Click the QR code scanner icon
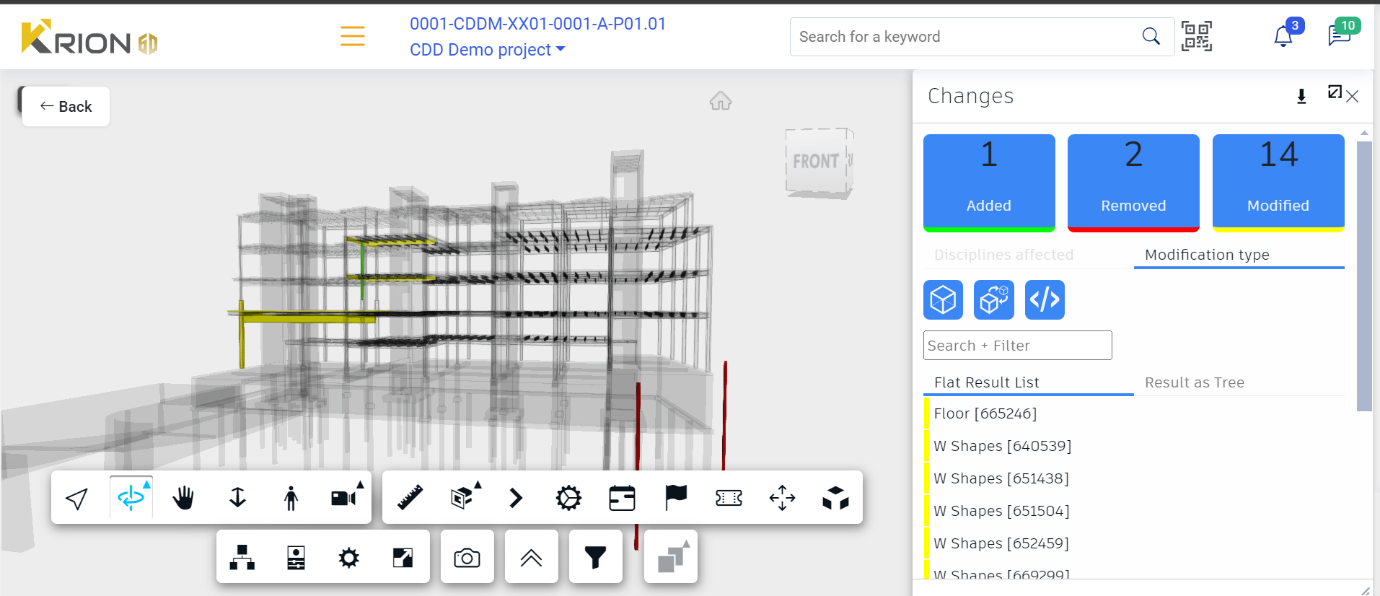Image resolution: width=1380 pixels, height=596 pixels. coord(1196,37)
